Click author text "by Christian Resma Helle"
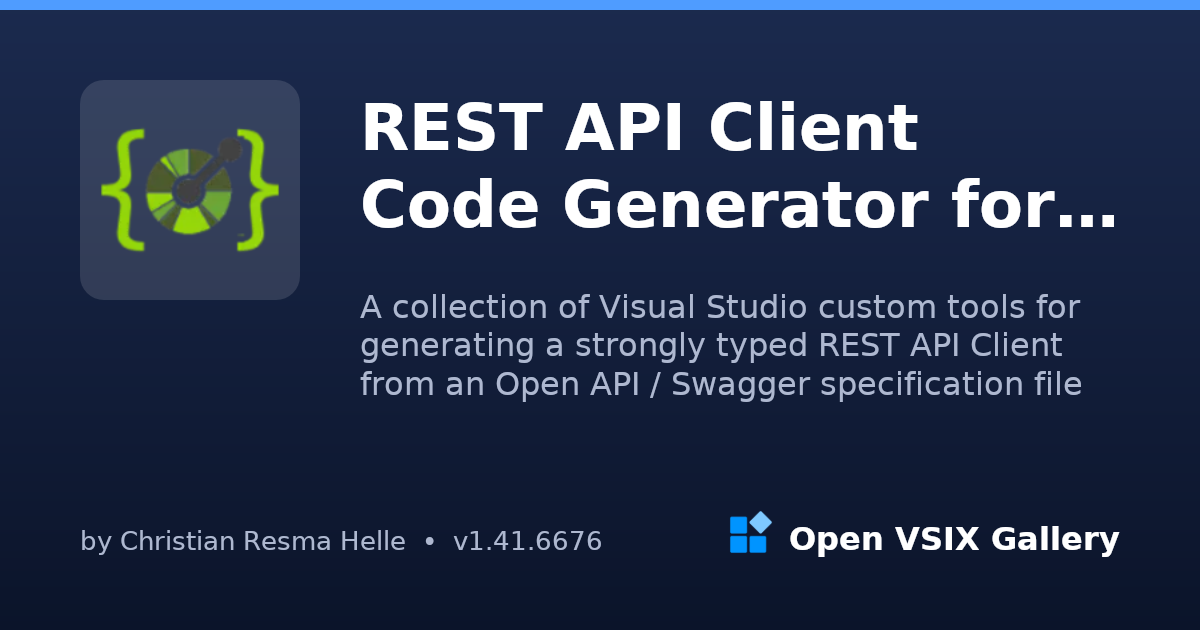The height and width of the screenshot is (630, 1200). click(243, 542)
